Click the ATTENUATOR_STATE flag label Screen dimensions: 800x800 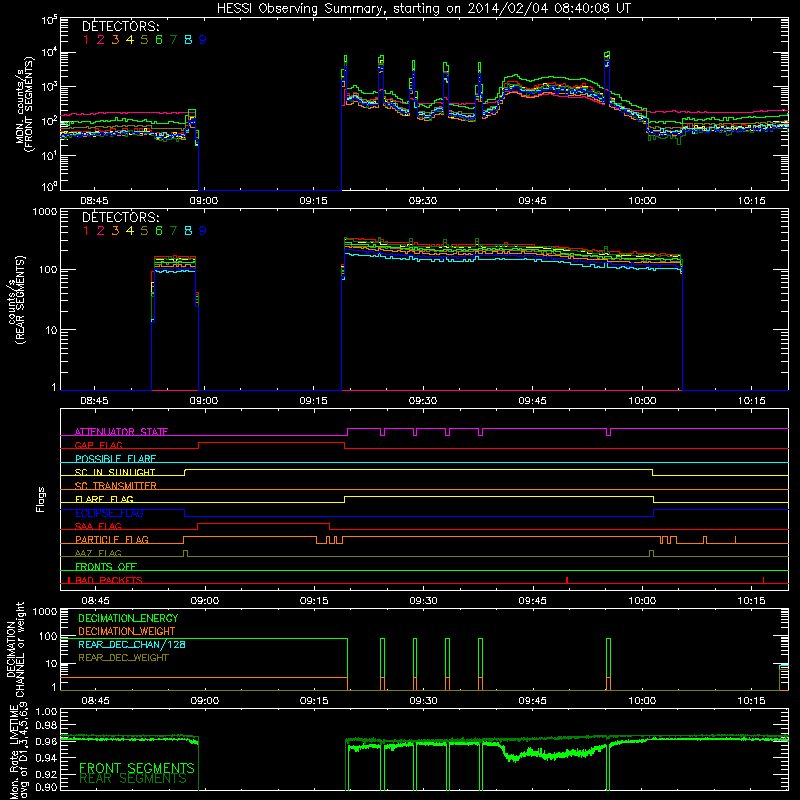tap(121, 432)
